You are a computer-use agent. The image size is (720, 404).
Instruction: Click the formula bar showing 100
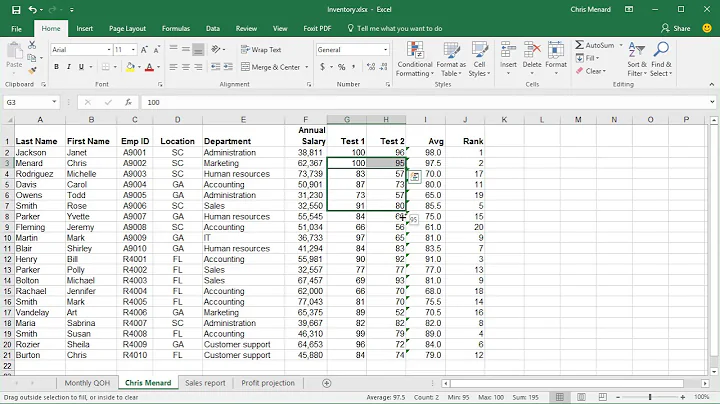(x=425, y=102)
